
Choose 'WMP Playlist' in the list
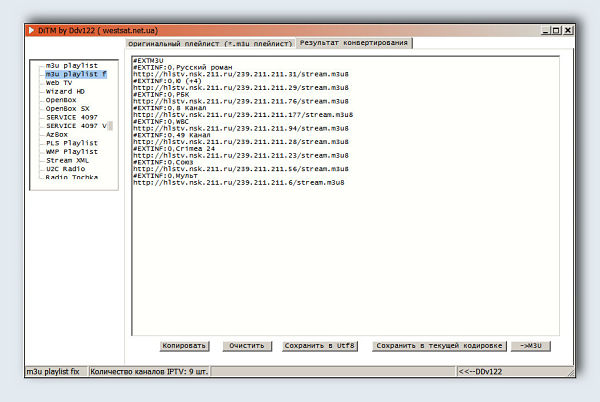pos(71,151)
